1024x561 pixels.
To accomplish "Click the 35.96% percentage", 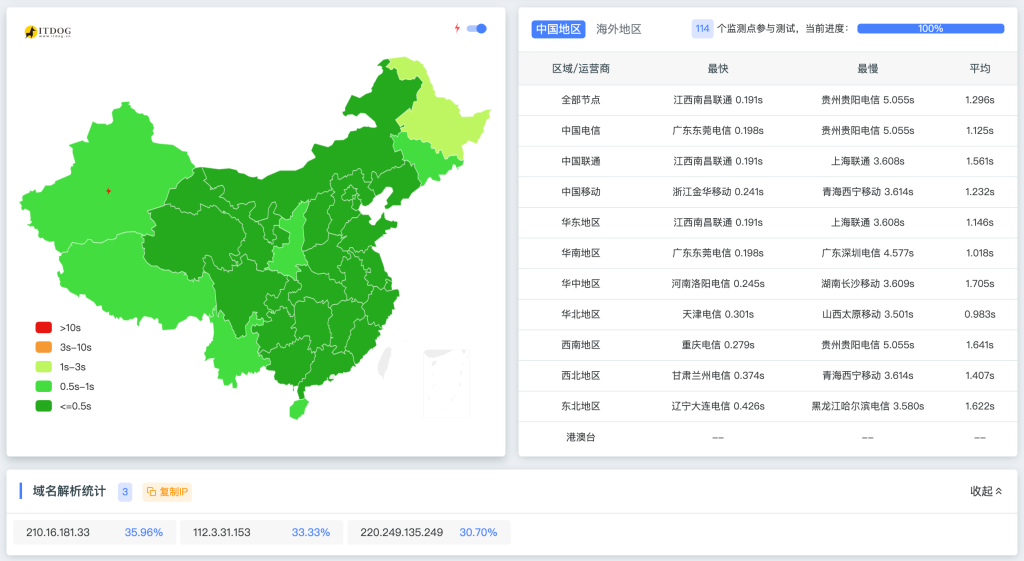I will pos(144,532).
